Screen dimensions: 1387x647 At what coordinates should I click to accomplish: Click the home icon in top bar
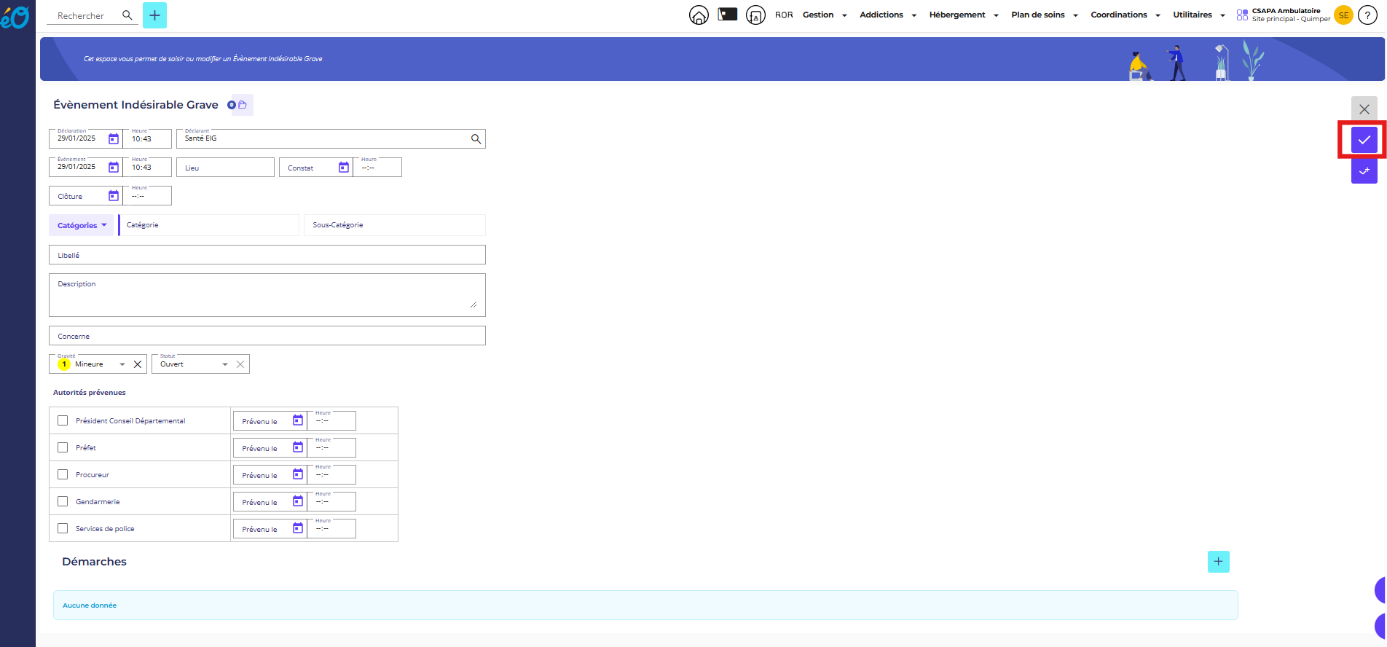click(699, 15)
